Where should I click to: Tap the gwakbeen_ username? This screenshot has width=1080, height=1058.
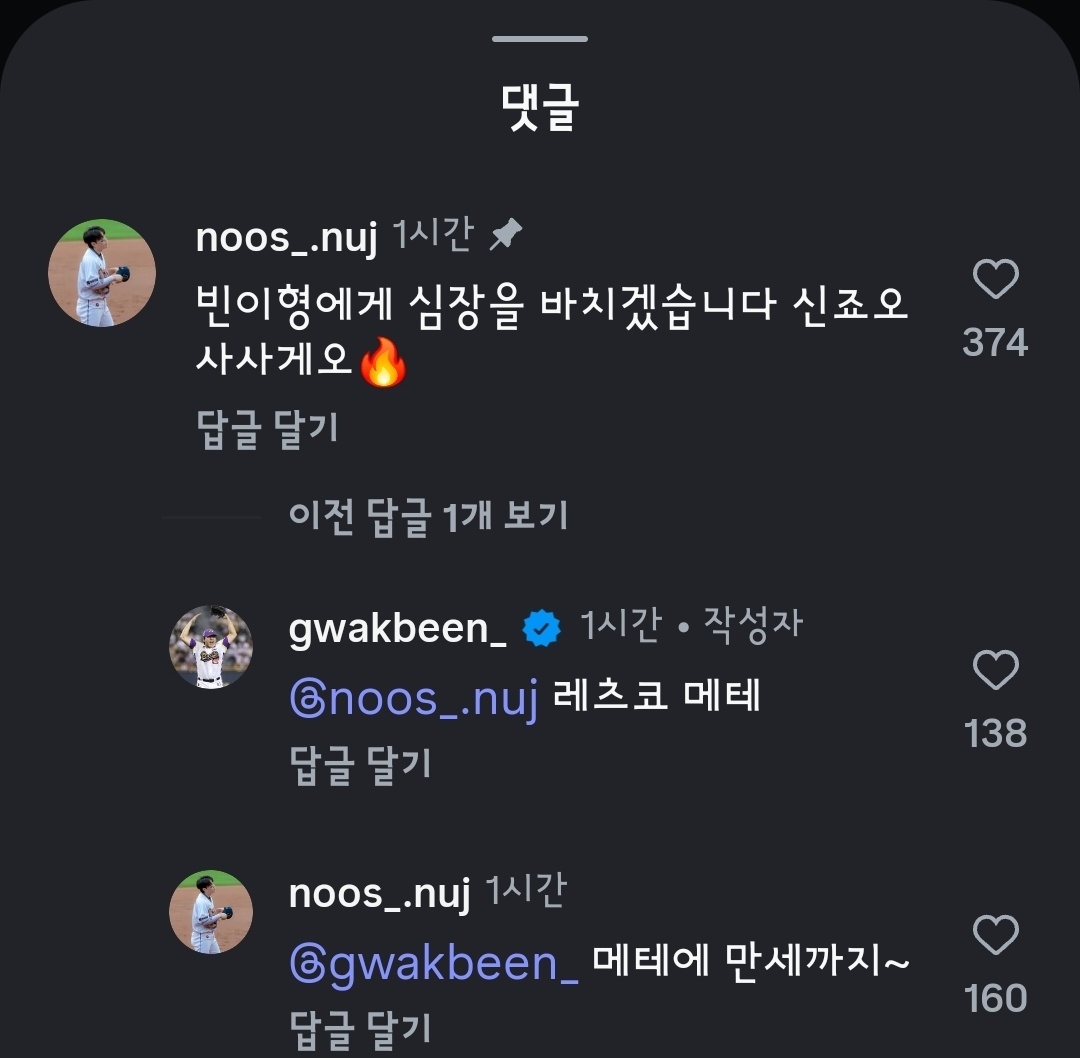[397, 628]
